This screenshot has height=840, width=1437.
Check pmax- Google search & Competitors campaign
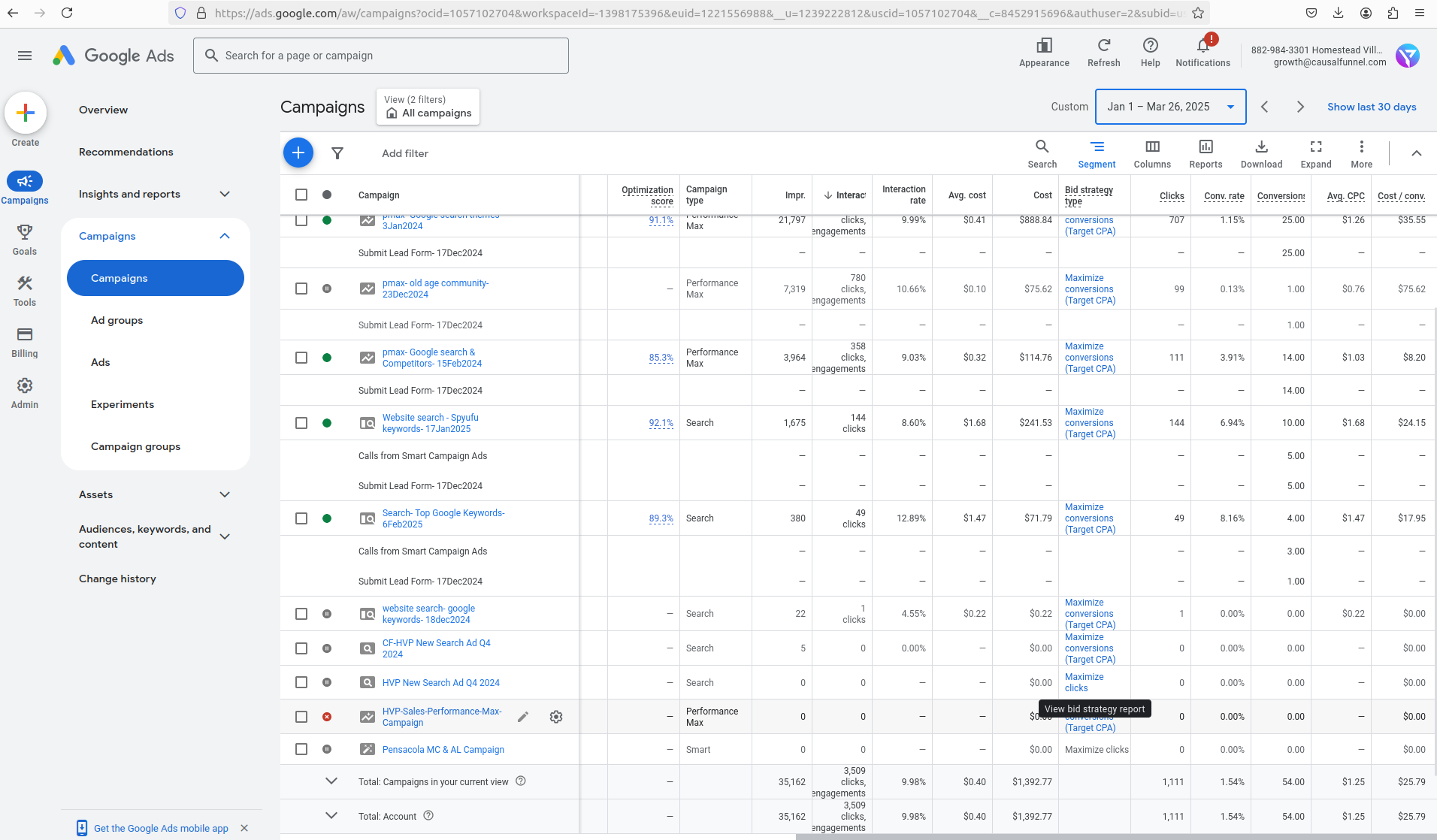coord(301,358)
